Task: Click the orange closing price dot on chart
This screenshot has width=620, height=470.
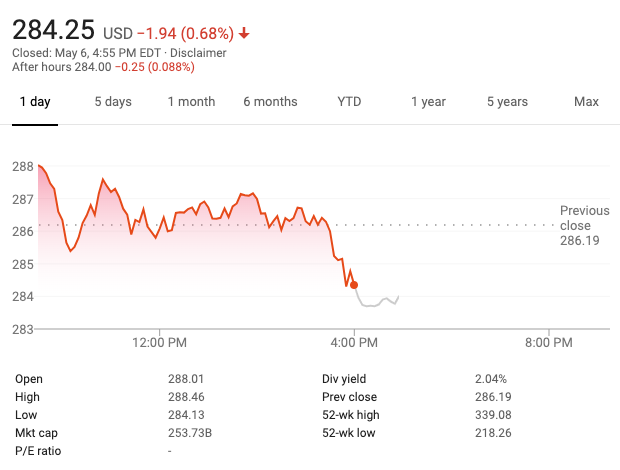Action: pos(354,285)
